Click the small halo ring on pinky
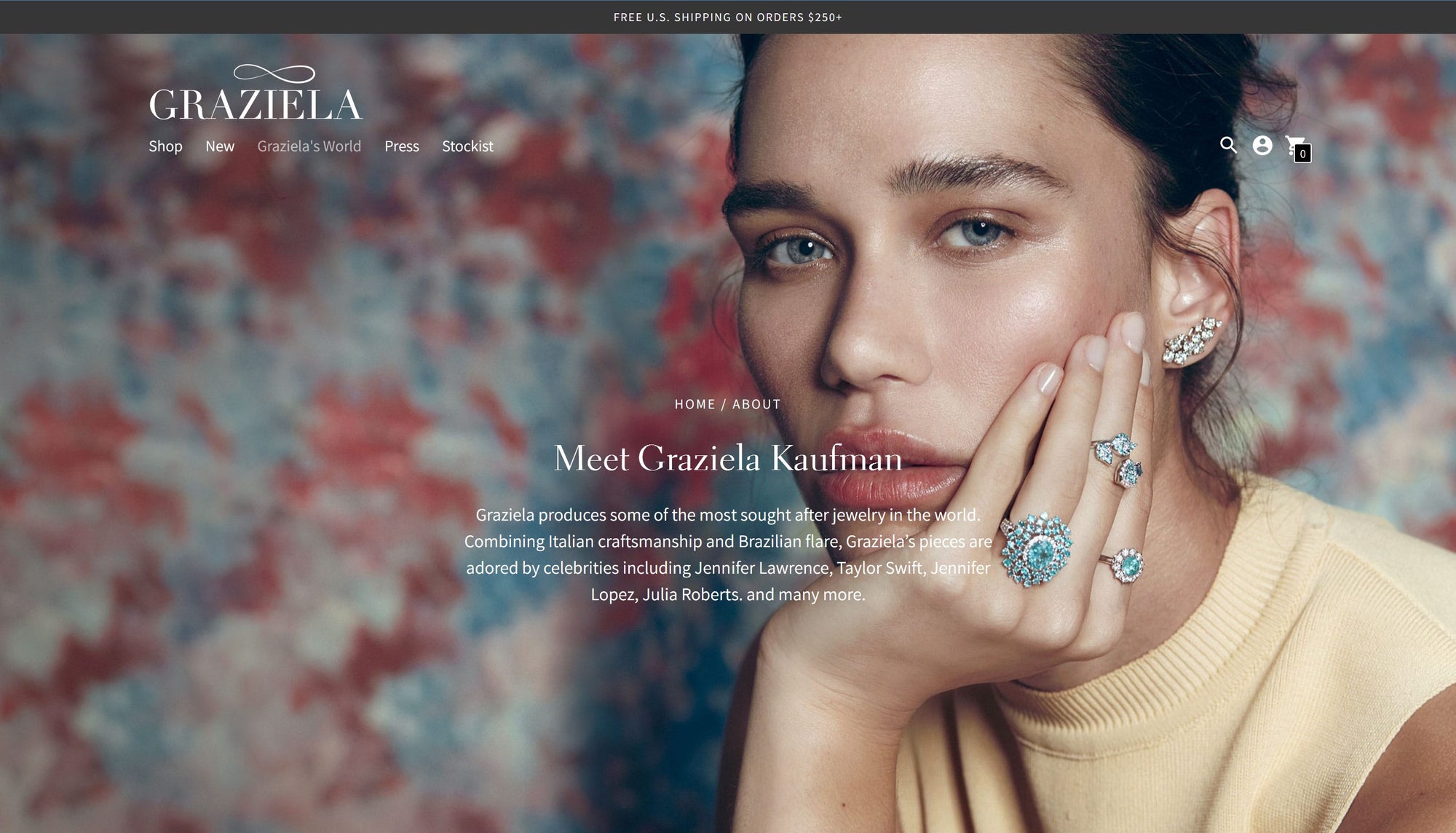 [x=1125, y=566]
